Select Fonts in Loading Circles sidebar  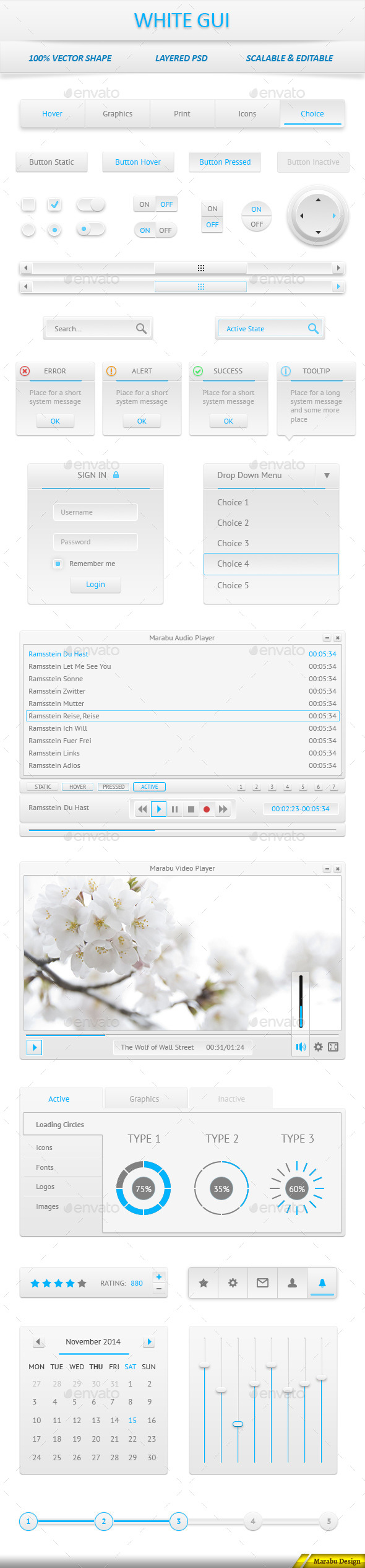tap(62, 1167)
